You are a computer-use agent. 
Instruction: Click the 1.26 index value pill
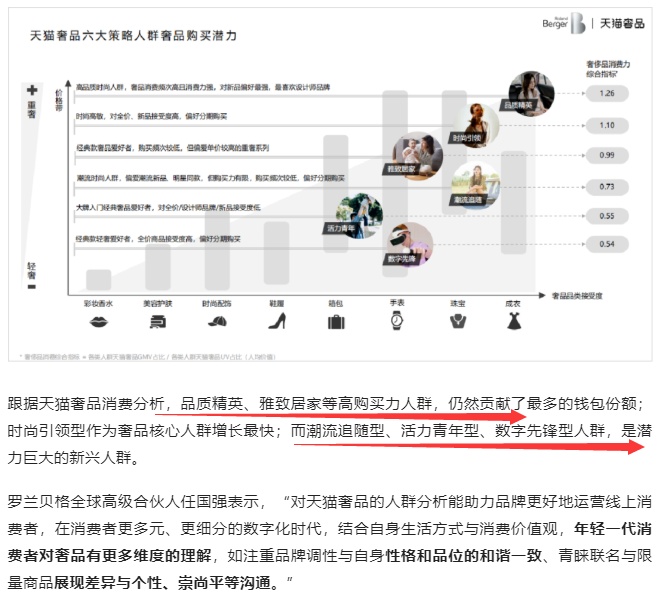click(607, 93)
